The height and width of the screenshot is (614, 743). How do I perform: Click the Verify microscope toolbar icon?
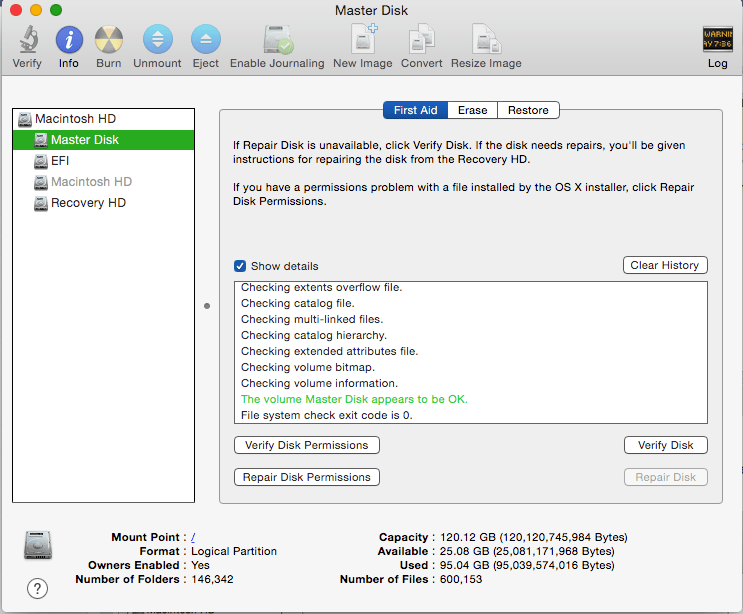point(28,39)
